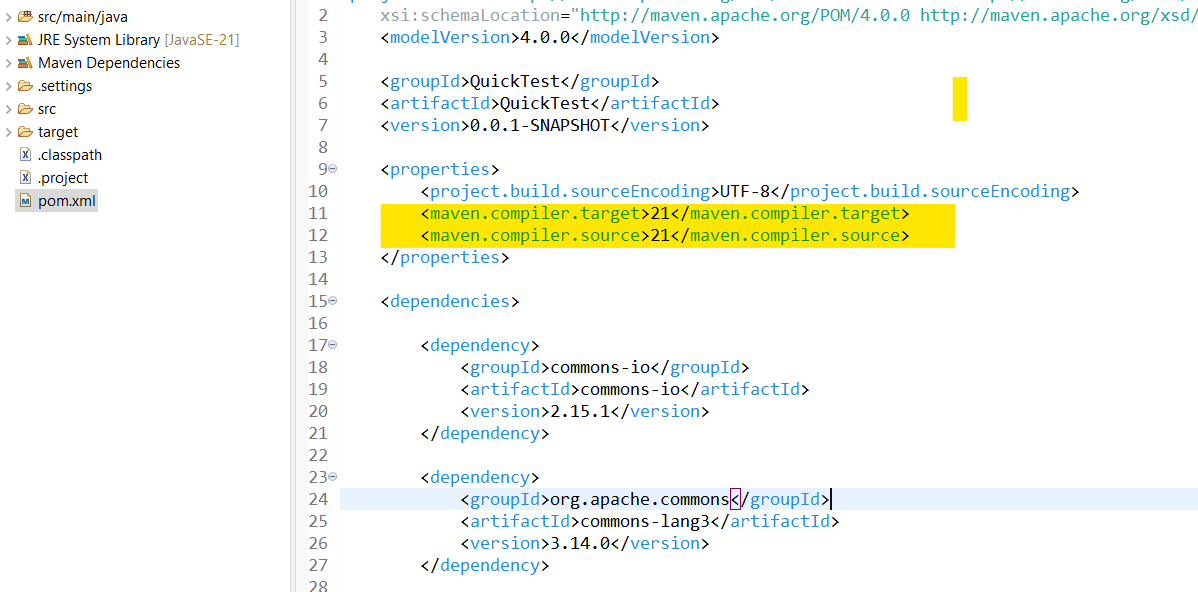
Task: Open the .classpath file
Action: [70, 154]
